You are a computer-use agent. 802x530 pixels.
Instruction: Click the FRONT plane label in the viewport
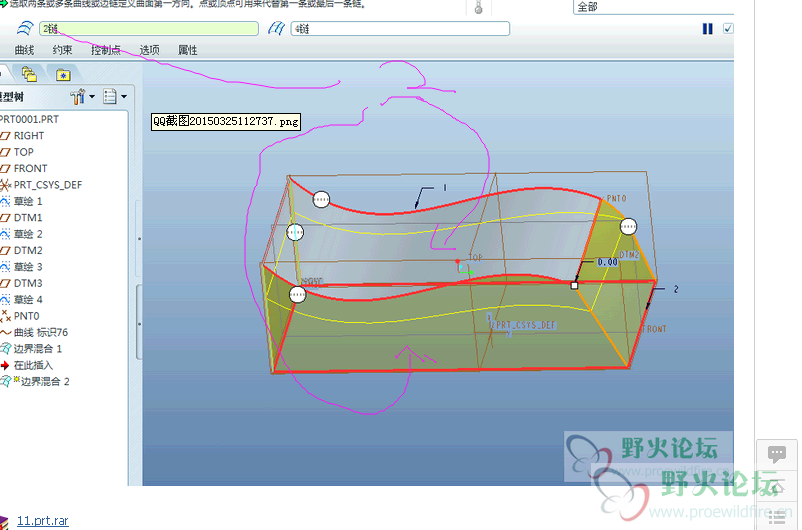pos(654,329)
